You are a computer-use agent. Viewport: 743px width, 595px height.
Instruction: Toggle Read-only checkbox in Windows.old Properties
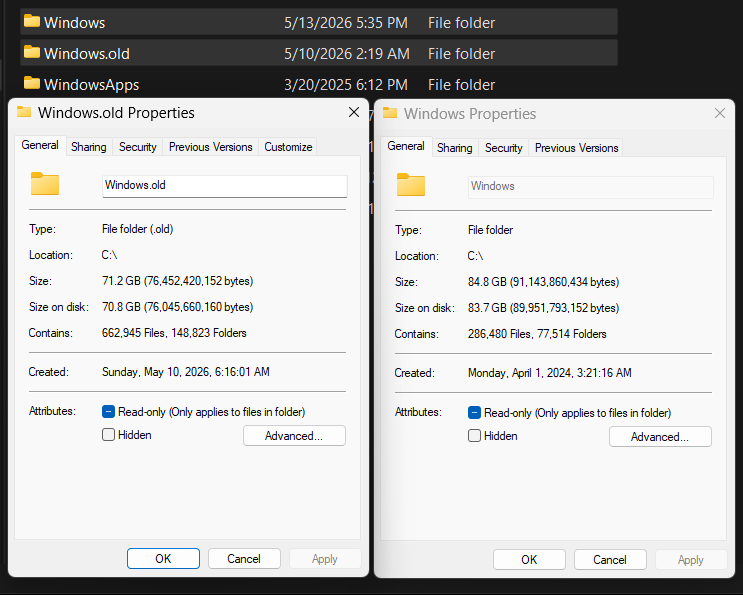[109, 411]
